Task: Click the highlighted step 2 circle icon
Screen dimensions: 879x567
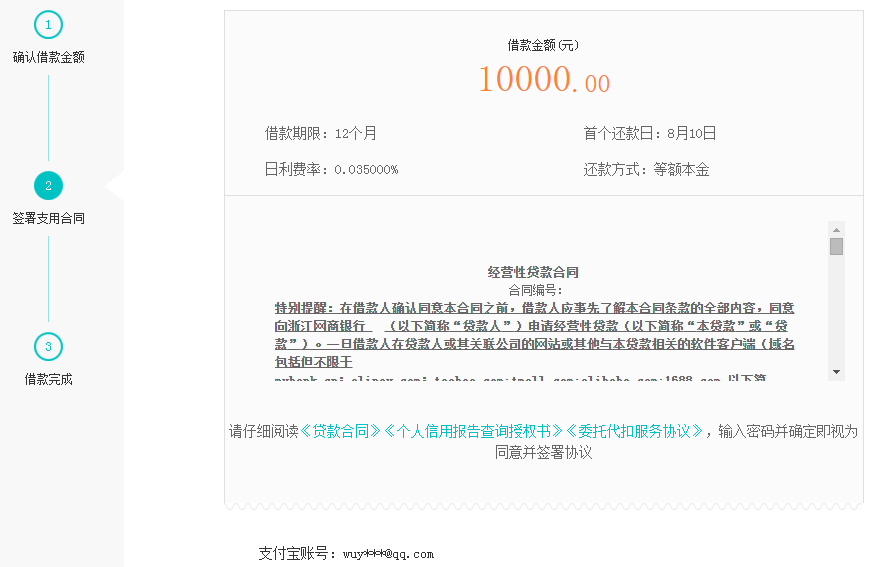Action: click(48, 185)
